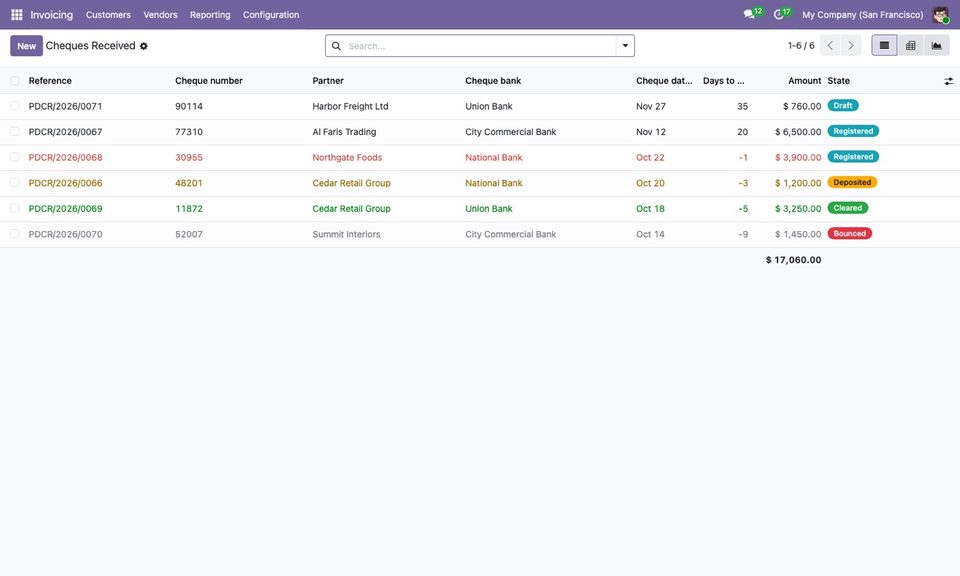Open the Configuration menu
This screenshot has width=960, height=576.
pyautogui.click(x=271, y=15)
